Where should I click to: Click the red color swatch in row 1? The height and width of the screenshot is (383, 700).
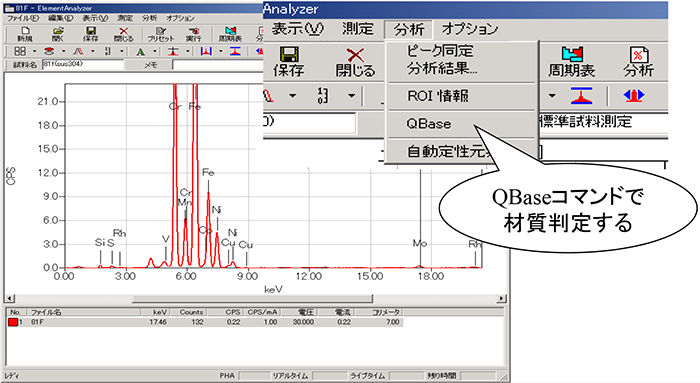pos(12,322)
